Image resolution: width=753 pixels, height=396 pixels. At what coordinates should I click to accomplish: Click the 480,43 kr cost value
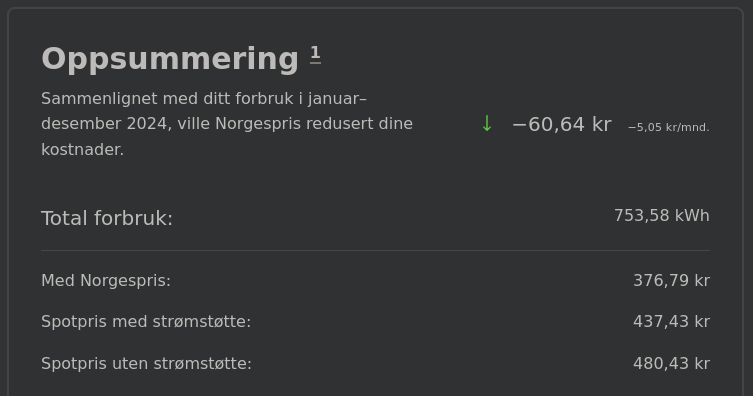pyautogui.click(x=671, y=363)
